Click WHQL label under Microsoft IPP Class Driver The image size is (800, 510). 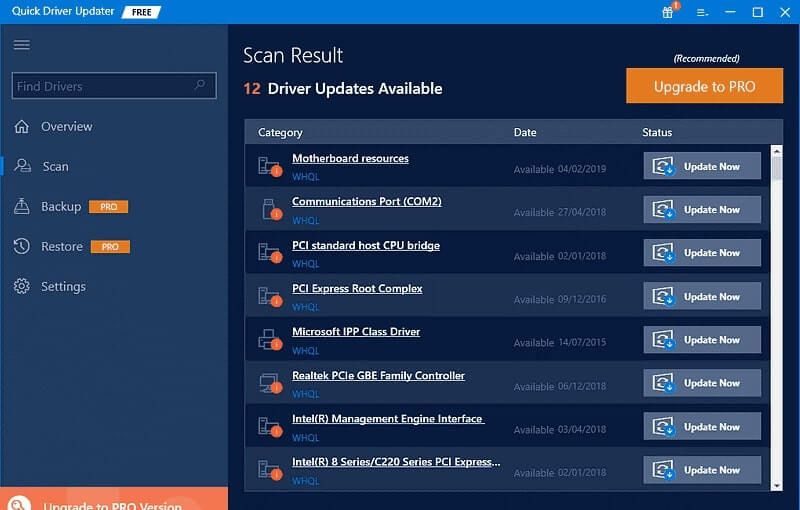[306, 351]
